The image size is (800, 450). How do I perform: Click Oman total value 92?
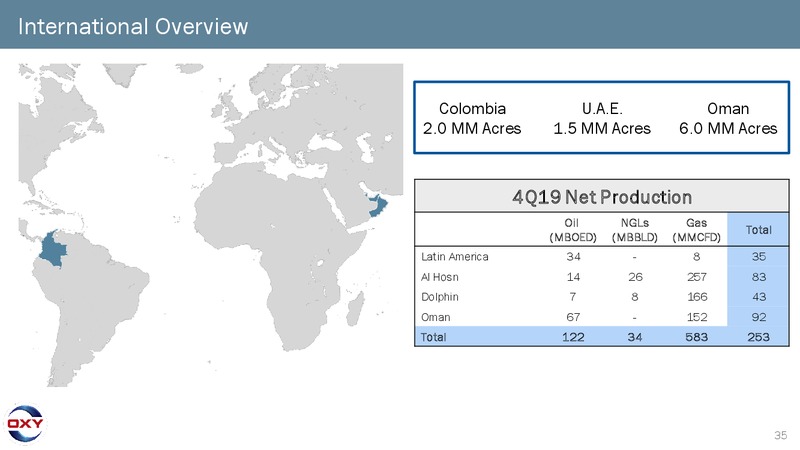pos(759,317)
